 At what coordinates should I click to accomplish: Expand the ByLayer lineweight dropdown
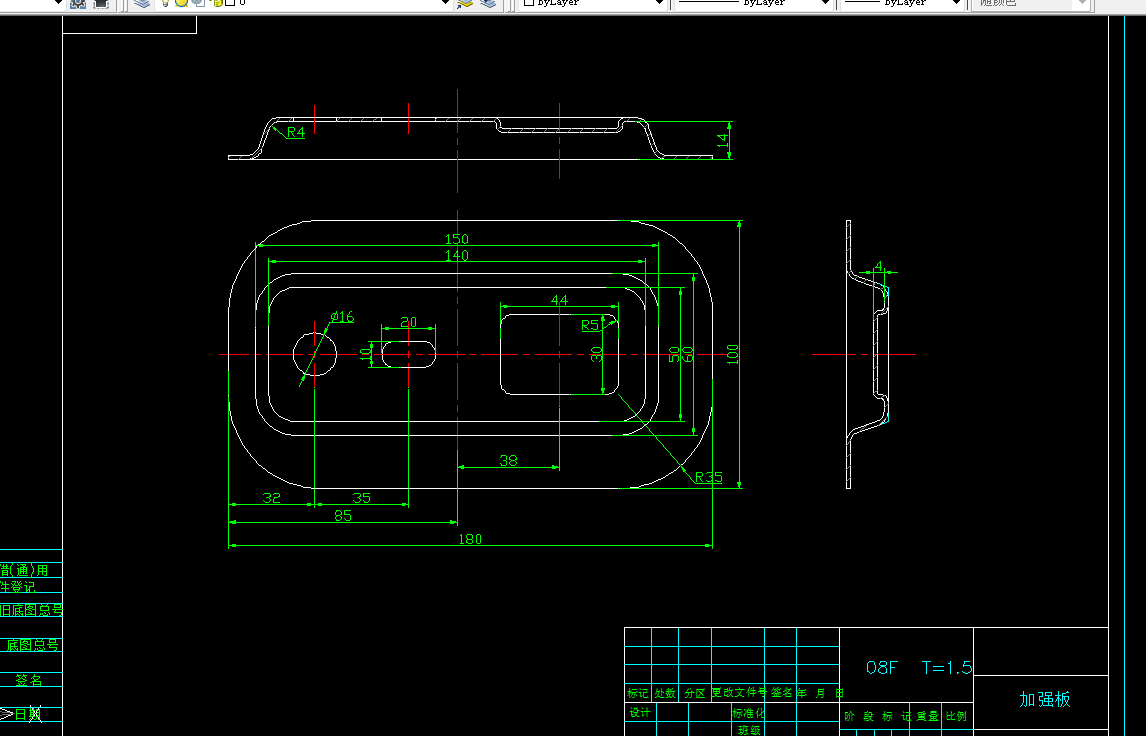[956, 2]
